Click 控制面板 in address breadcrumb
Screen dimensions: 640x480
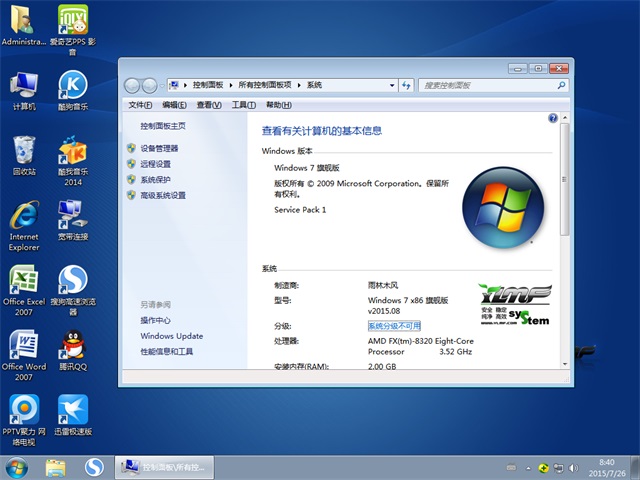(x=208, y=85)
